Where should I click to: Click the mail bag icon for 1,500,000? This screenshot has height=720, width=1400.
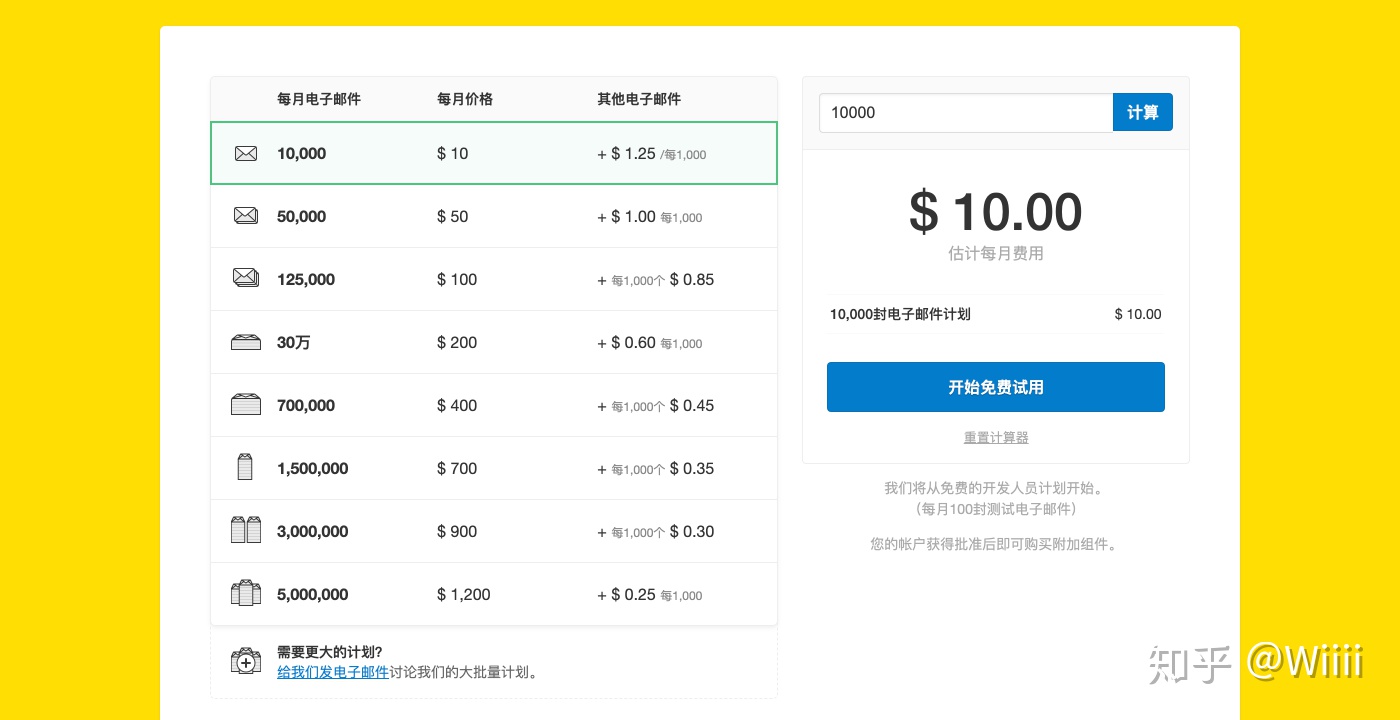[x=245, y=467]
